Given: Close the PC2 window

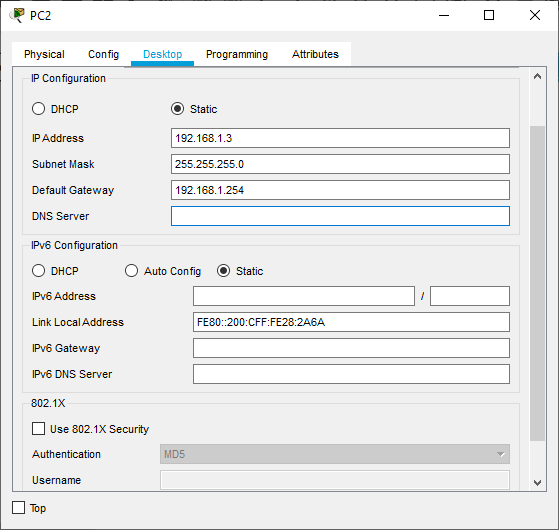Looking at the screenshot, I should click(535, 15).
